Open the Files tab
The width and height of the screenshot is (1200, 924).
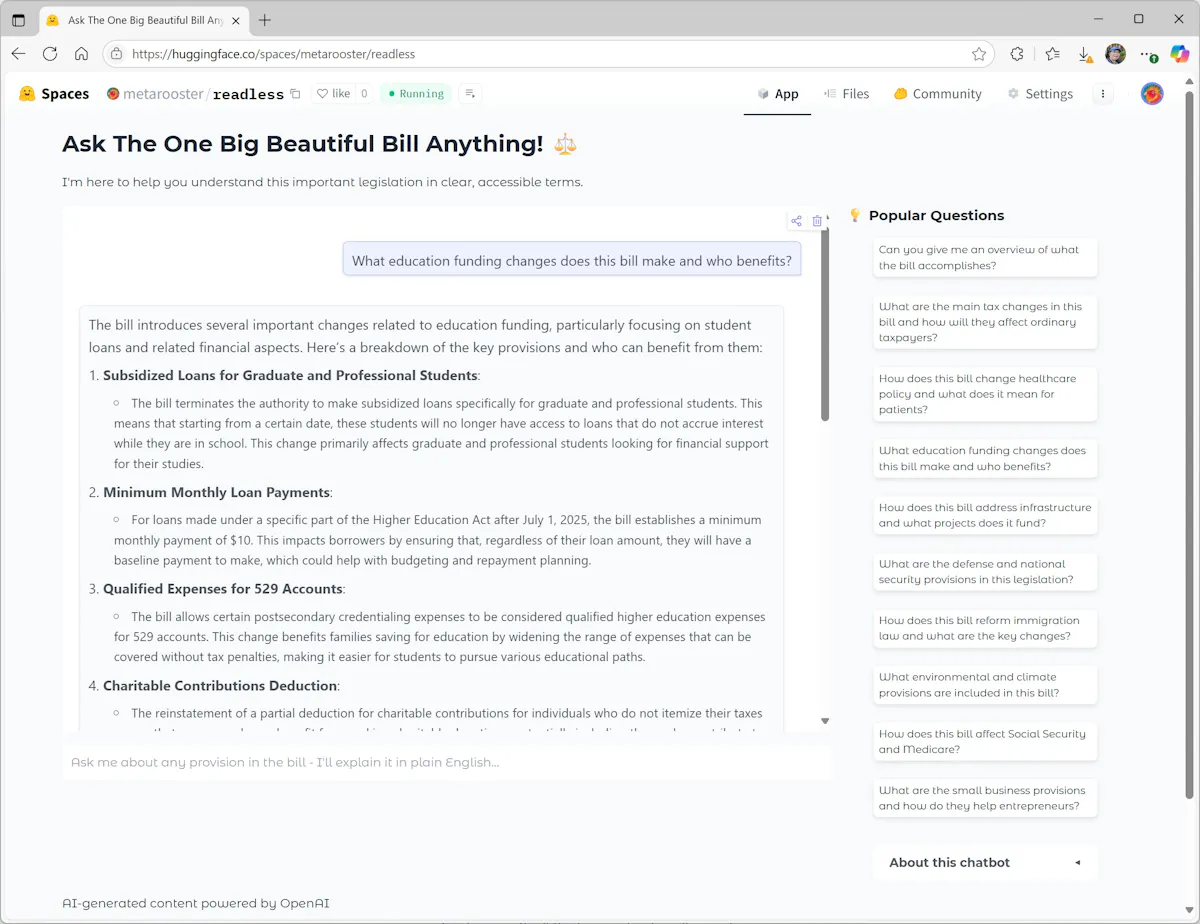click(846, 94)
